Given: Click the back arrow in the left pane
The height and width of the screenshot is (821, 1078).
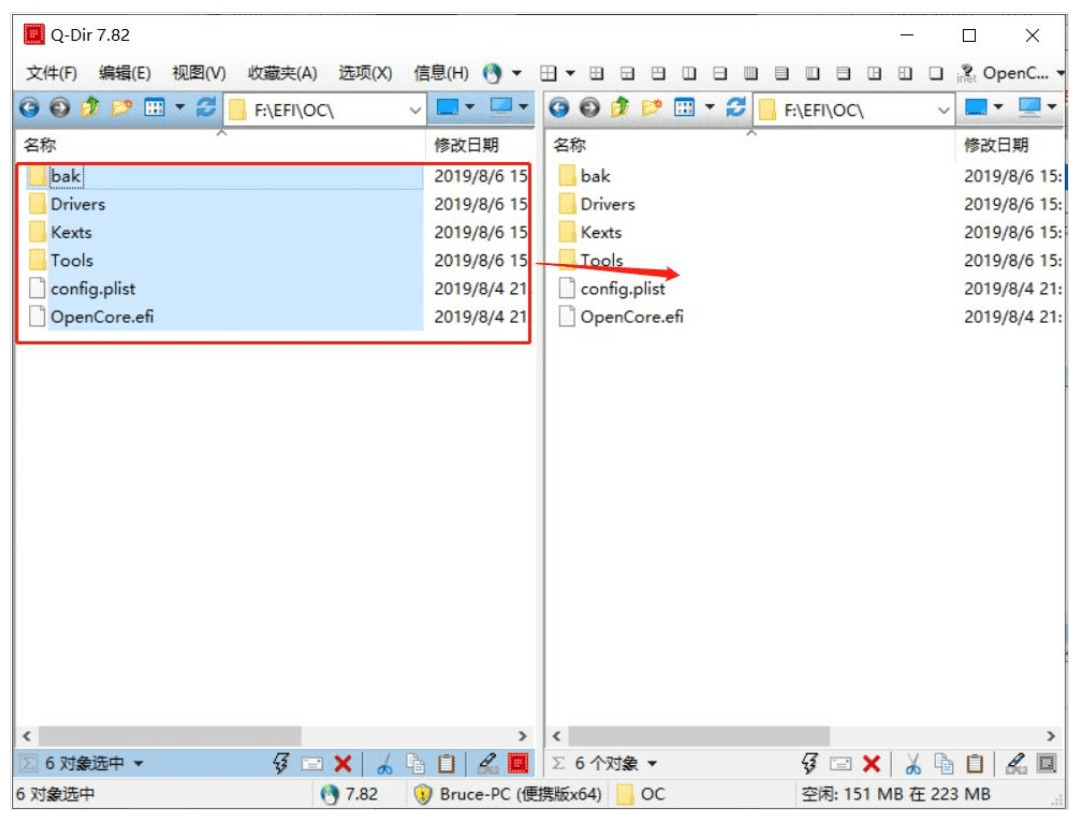Looking at the screenshot, I should tap(29, 108).
